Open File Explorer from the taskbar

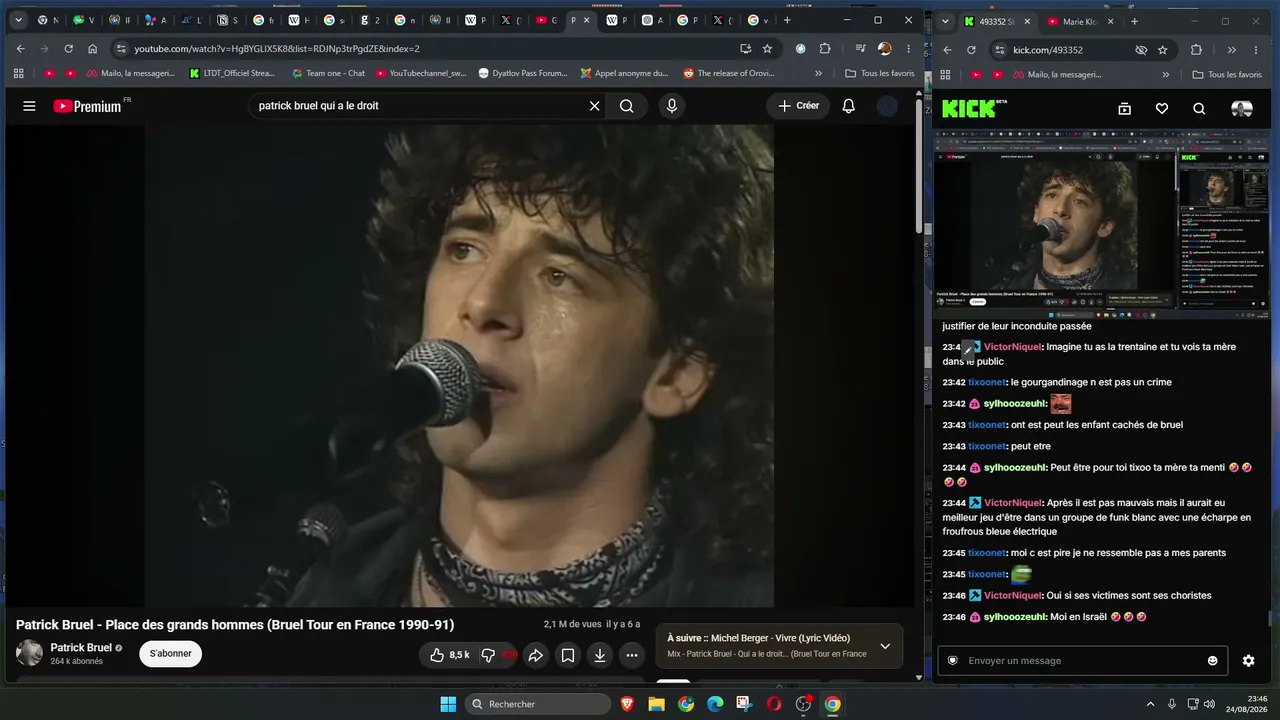click(656, 704)
